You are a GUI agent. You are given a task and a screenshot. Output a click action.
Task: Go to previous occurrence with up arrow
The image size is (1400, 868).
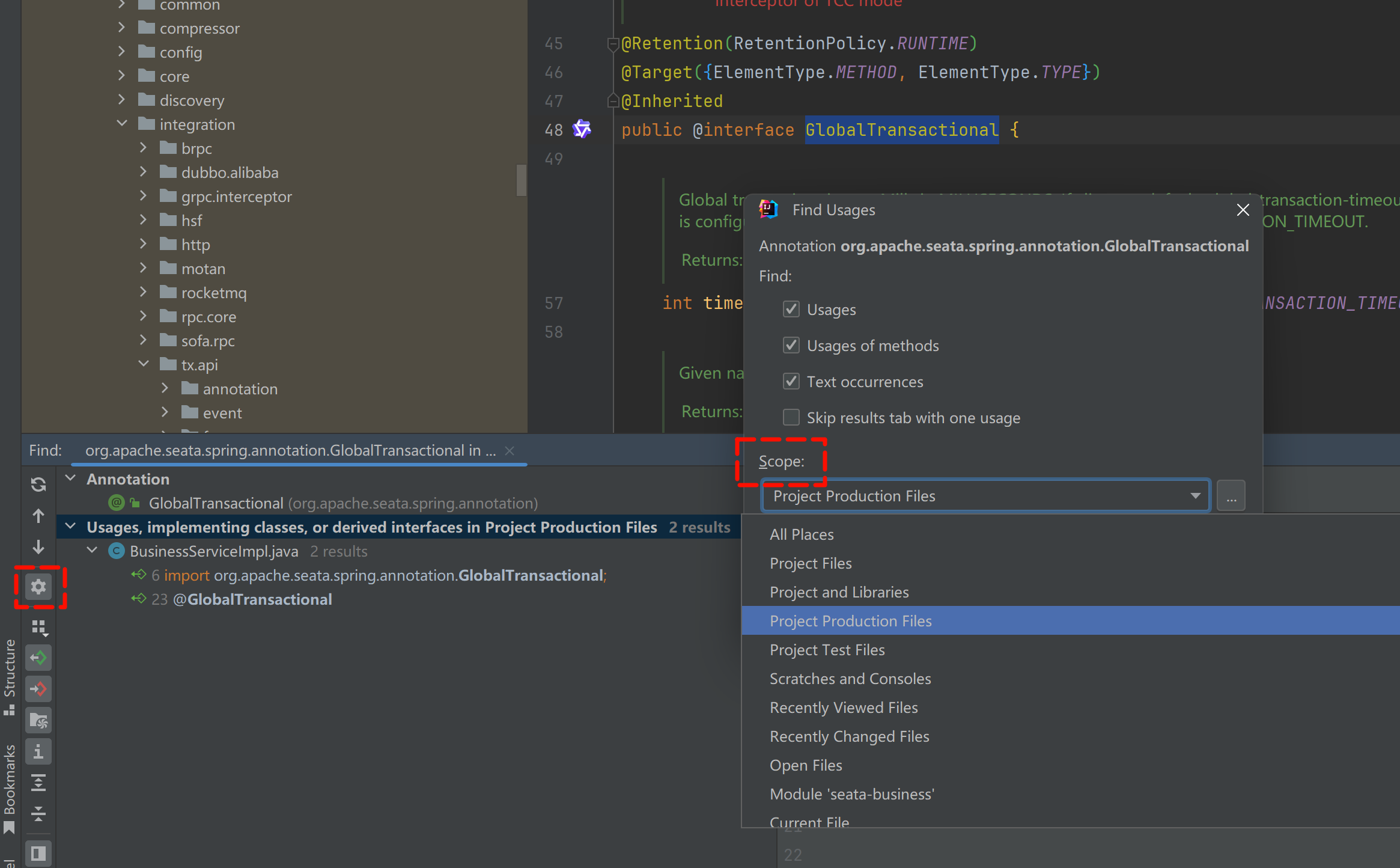pos(38,516)
